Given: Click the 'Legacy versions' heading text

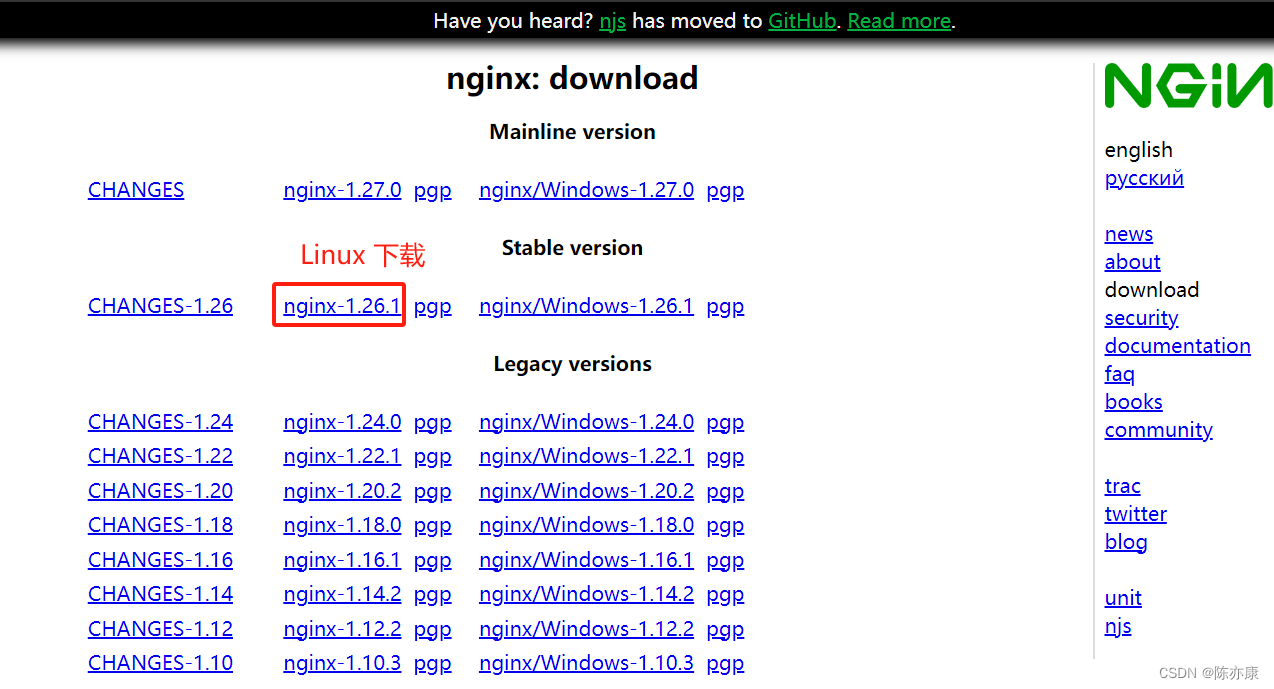Looking at the screenshot, I should [572, 364].
